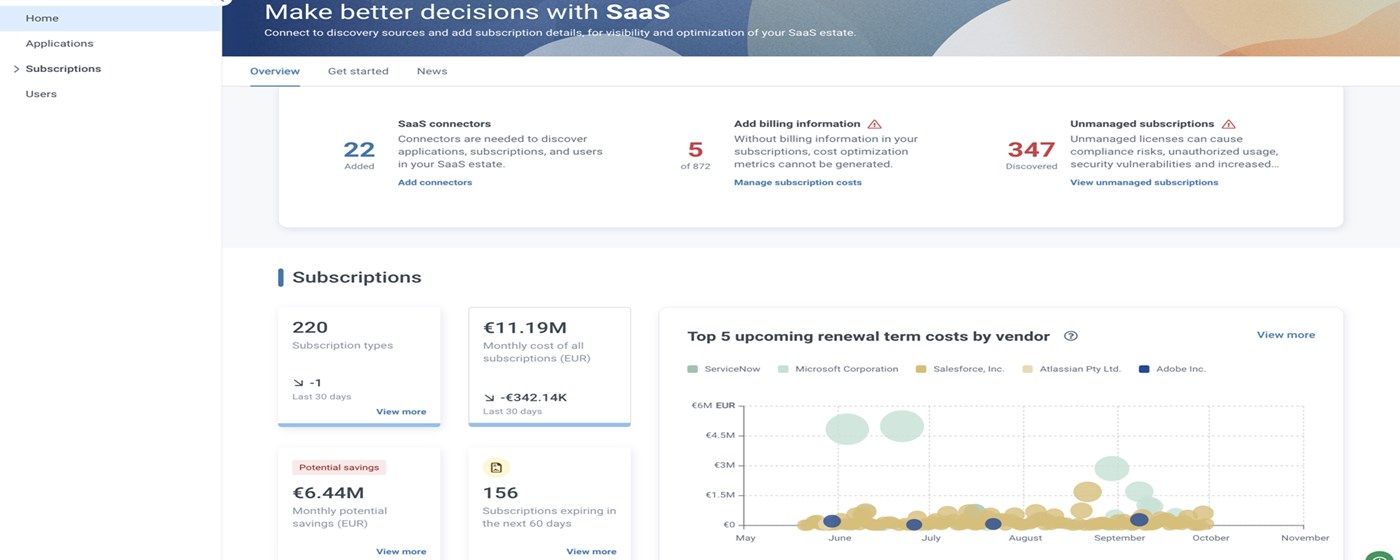Open the News tab
Image resolution: width=1400 pixels, height=560 pixels.
click(432, 71)
